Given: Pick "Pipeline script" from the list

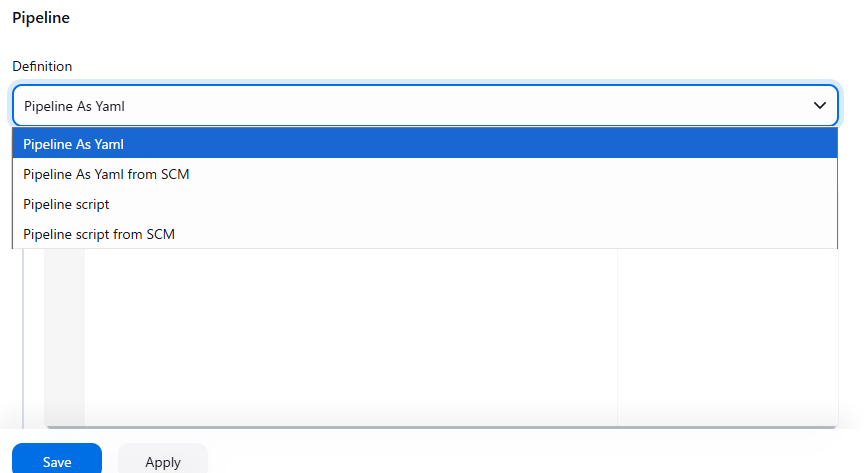Looking at the screenshot, I should tap(66, 204).
